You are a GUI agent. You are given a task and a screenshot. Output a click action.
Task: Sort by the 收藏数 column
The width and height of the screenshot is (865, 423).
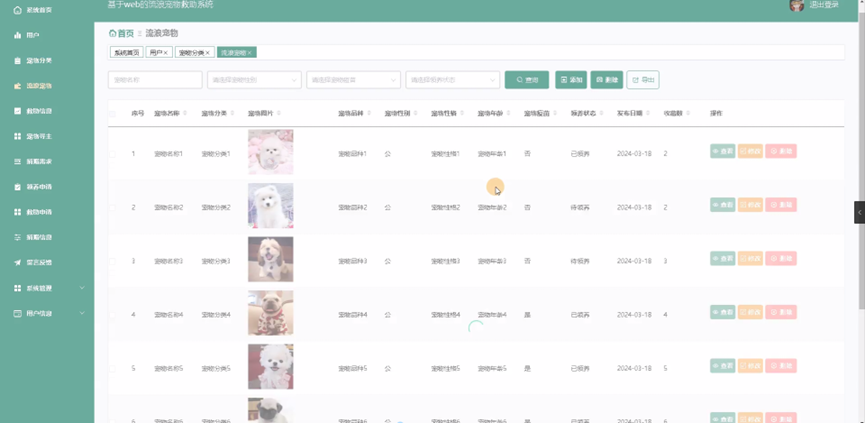pyautogui.click(x=688, y=113)
